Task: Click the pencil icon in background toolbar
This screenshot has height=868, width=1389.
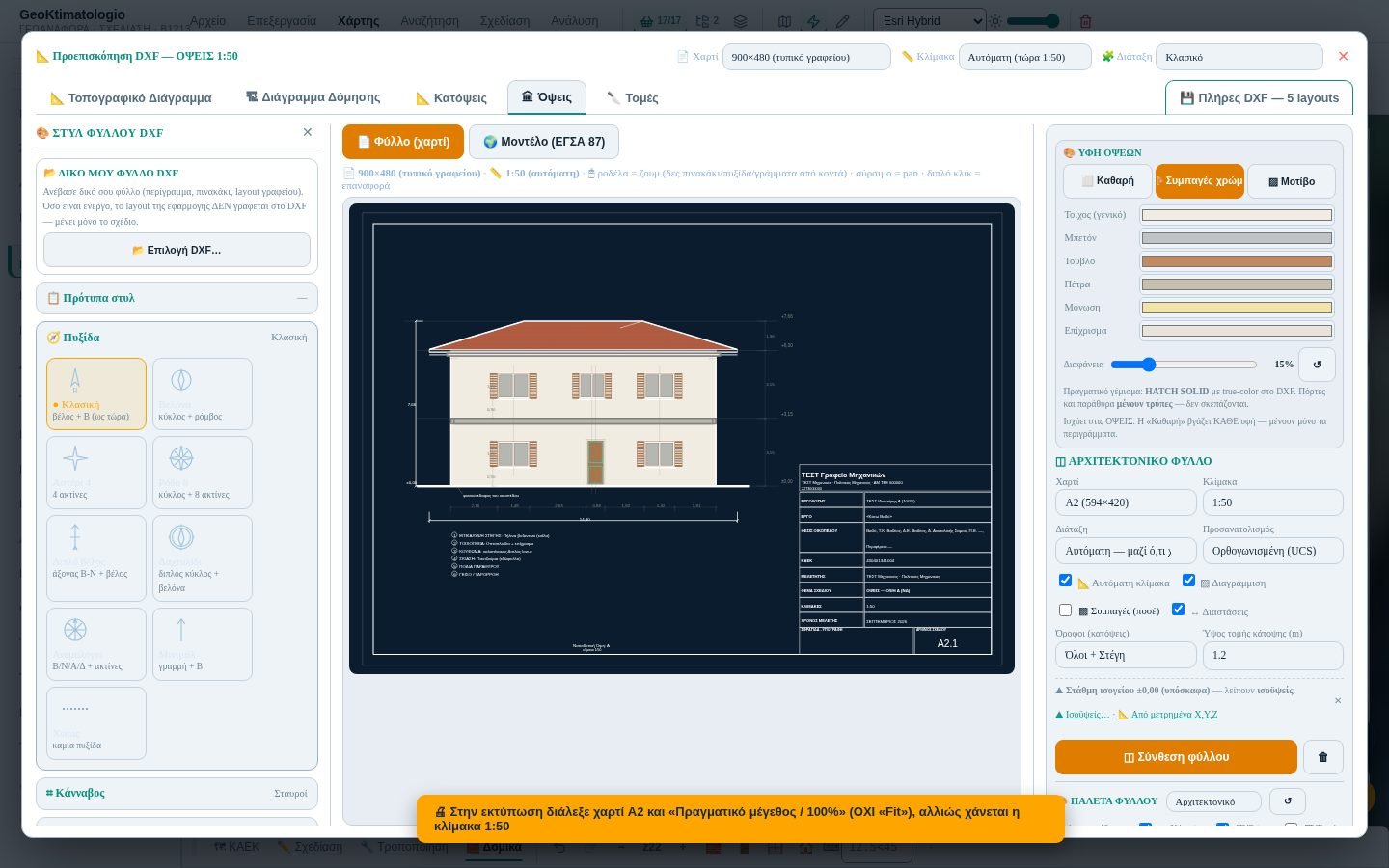Action: pyautogui.click(x=843, y=21)
